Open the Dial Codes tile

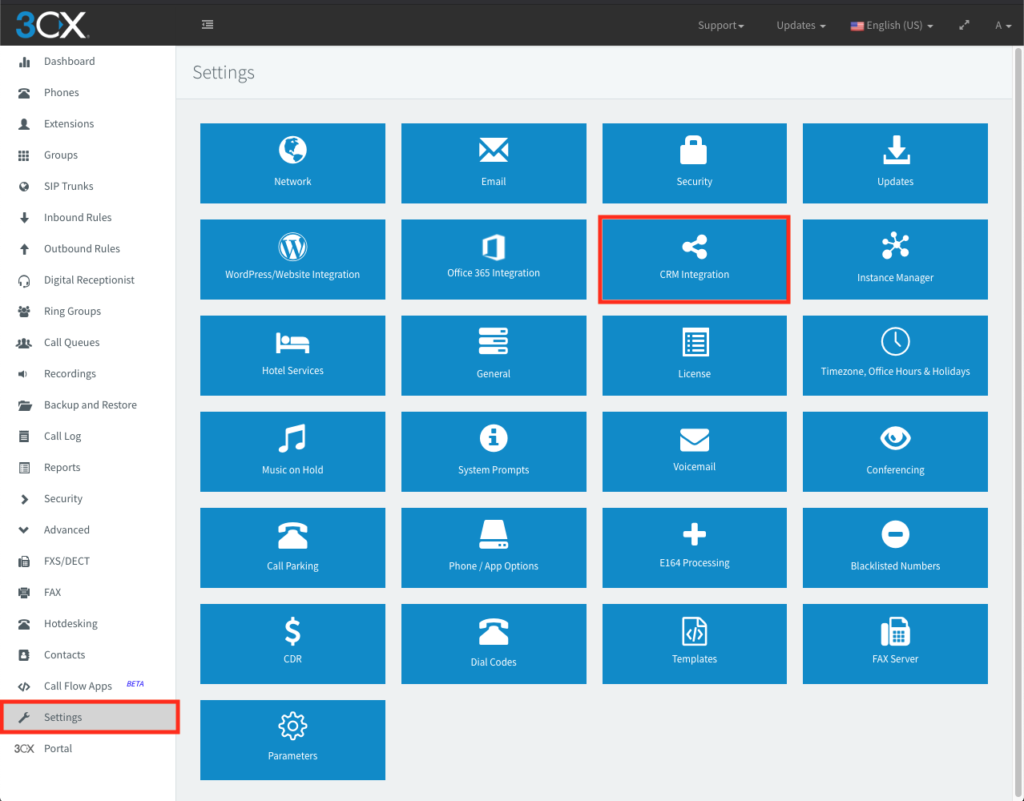pyautogui.click(x=494, y=644)
